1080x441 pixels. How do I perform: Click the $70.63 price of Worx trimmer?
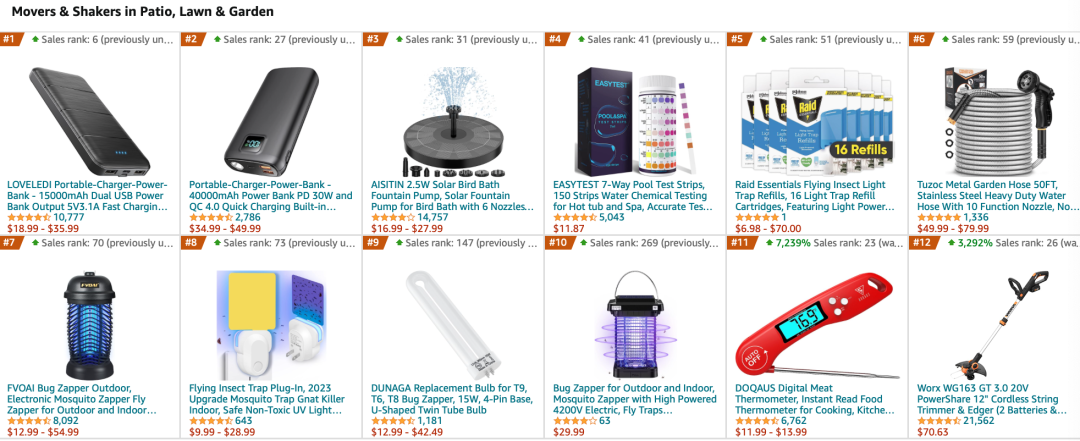click(933, 432)
